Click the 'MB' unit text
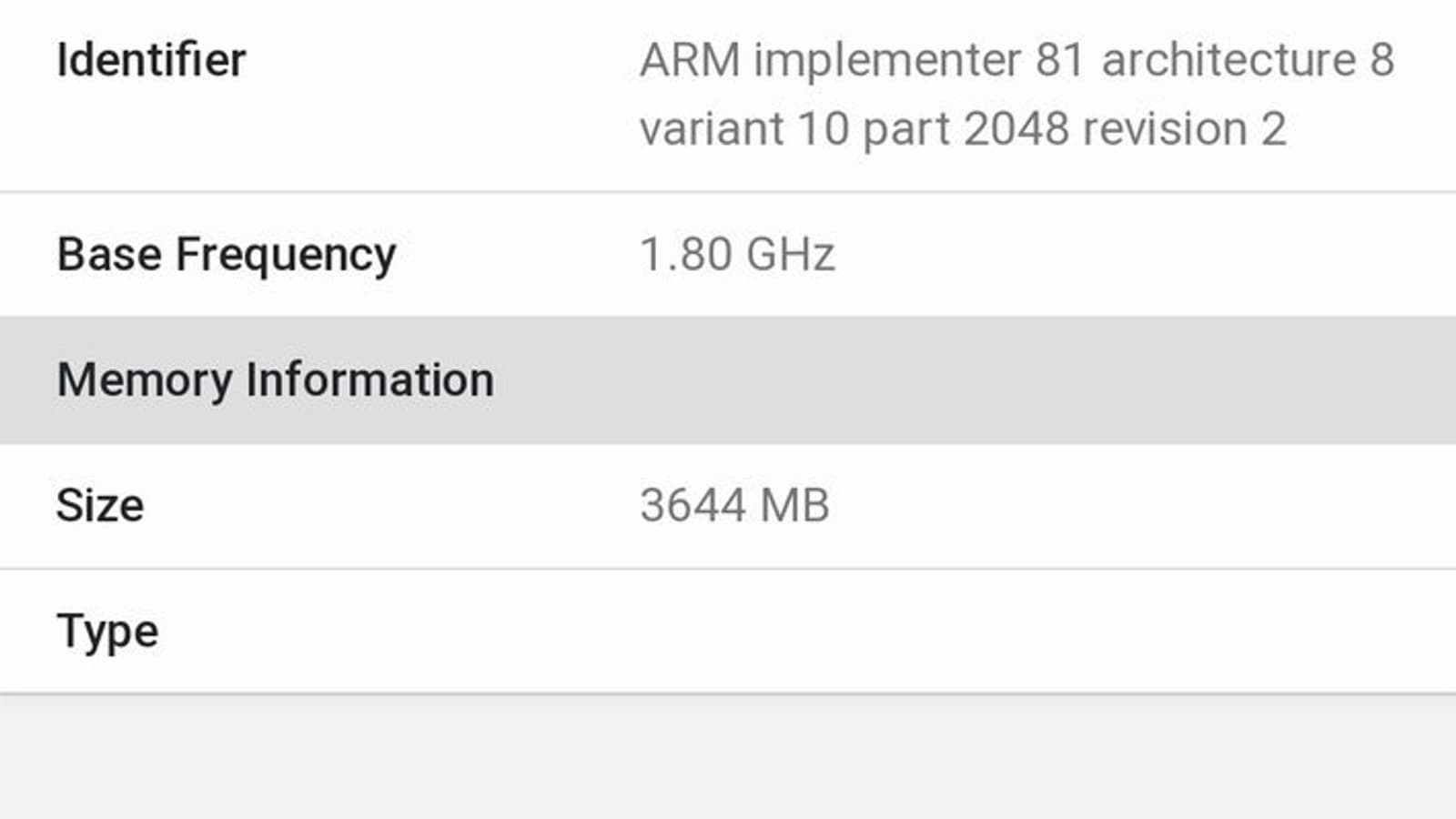 pyautogui.click(x=794, y=506)
